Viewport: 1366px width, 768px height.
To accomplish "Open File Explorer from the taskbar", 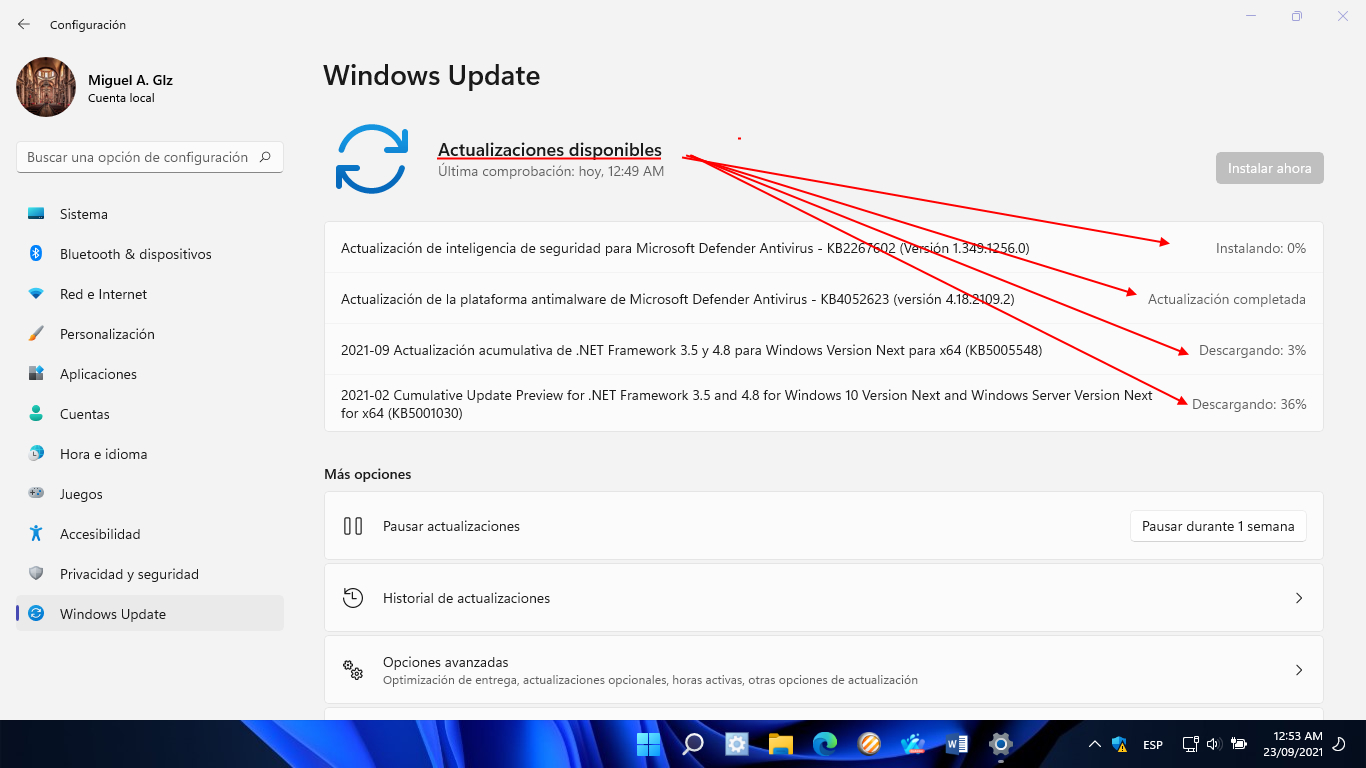I will (781, 744).
